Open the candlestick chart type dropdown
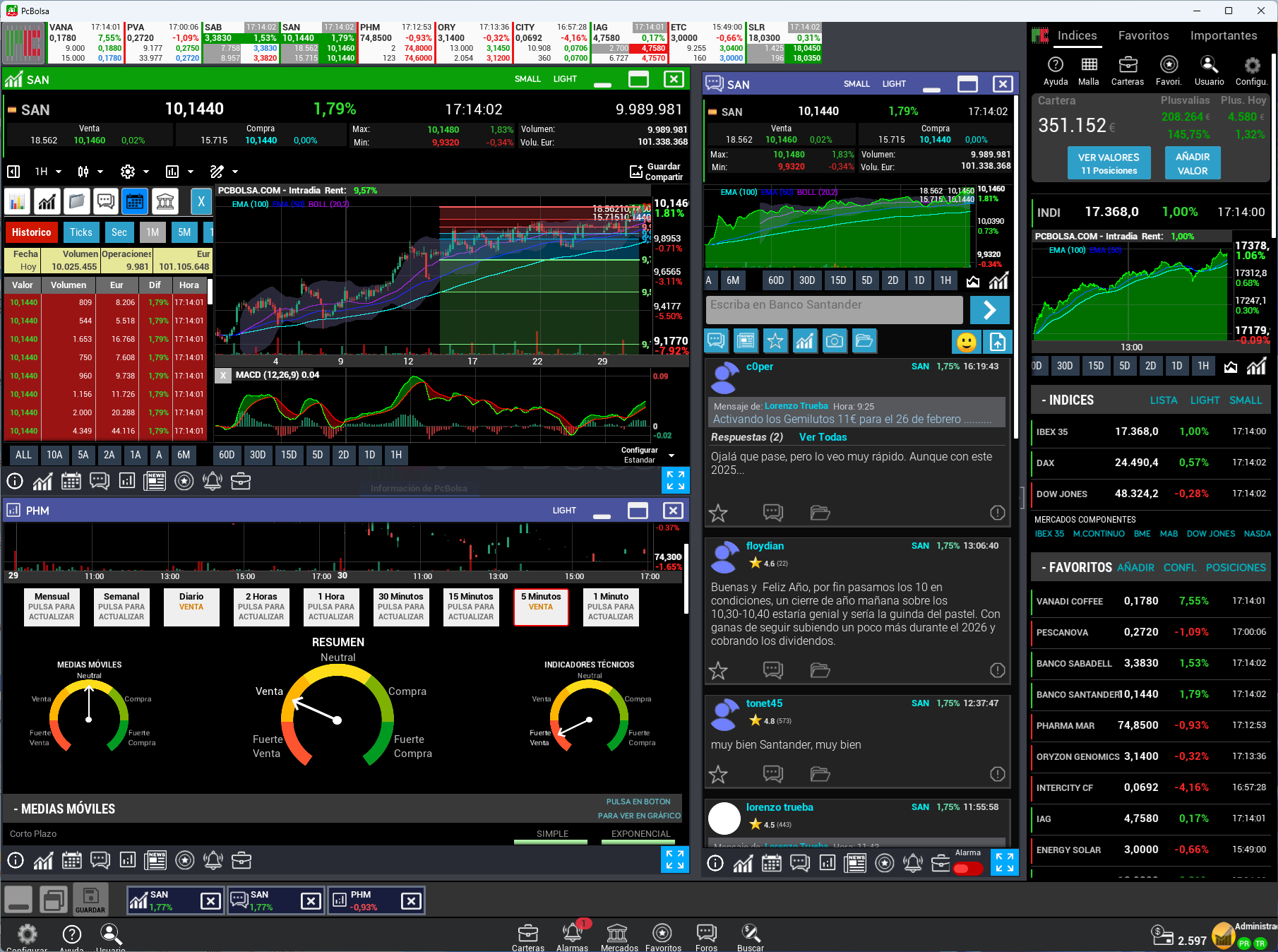1278x952 pixels. pyautogui.click(x=90, y=172)
